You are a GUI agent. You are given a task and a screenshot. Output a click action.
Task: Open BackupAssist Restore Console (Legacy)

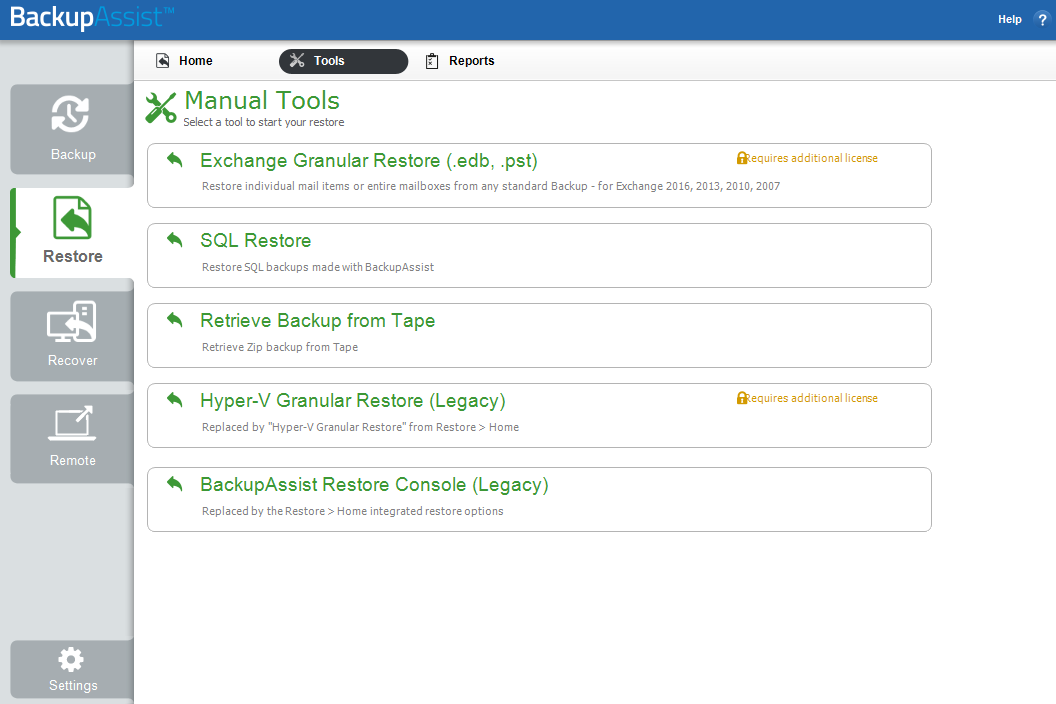pyautogui.click(x=374, y=485)
